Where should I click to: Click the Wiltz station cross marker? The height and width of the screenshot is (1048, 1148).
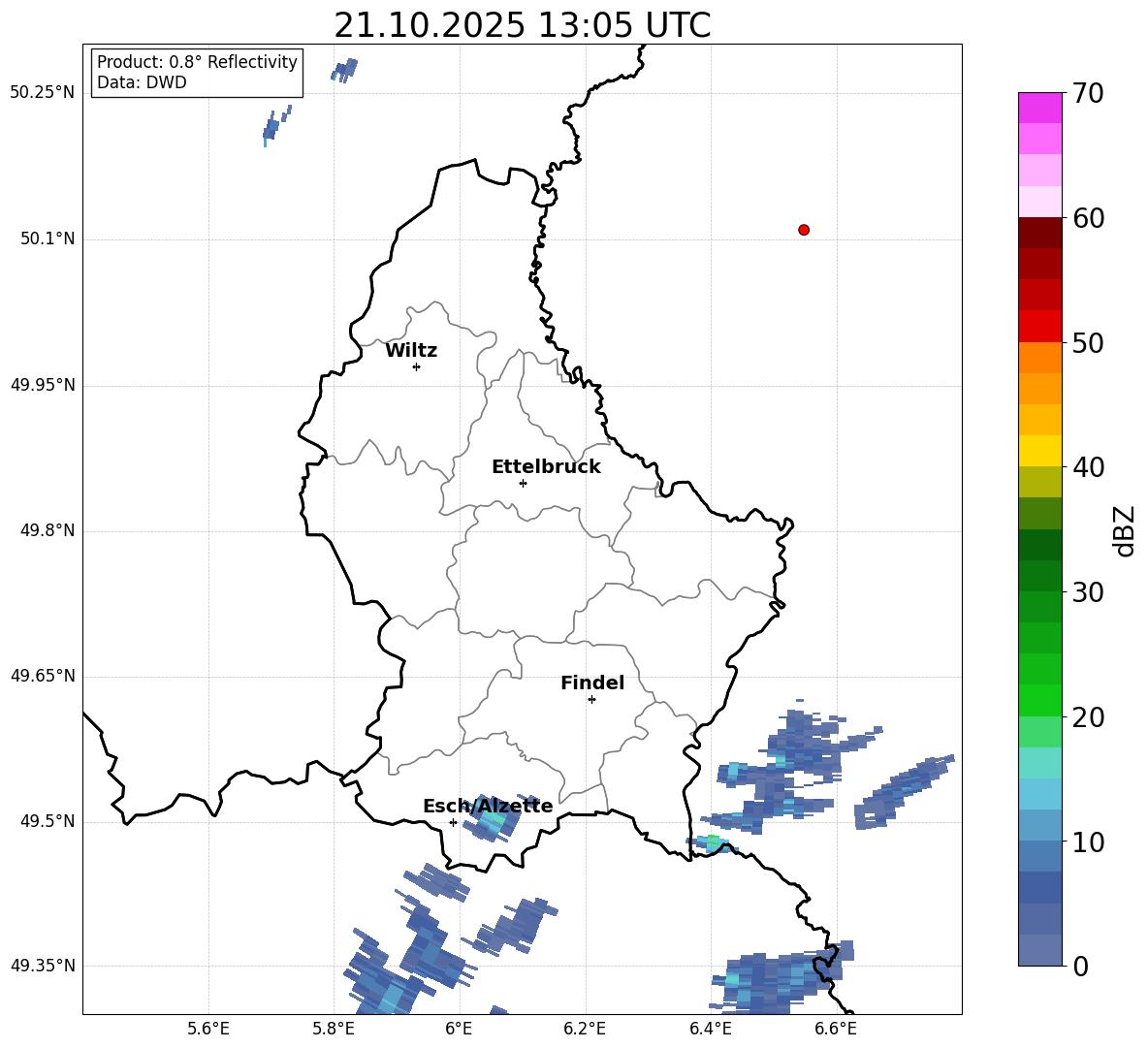pyautogui.click(x=417, y=366)
